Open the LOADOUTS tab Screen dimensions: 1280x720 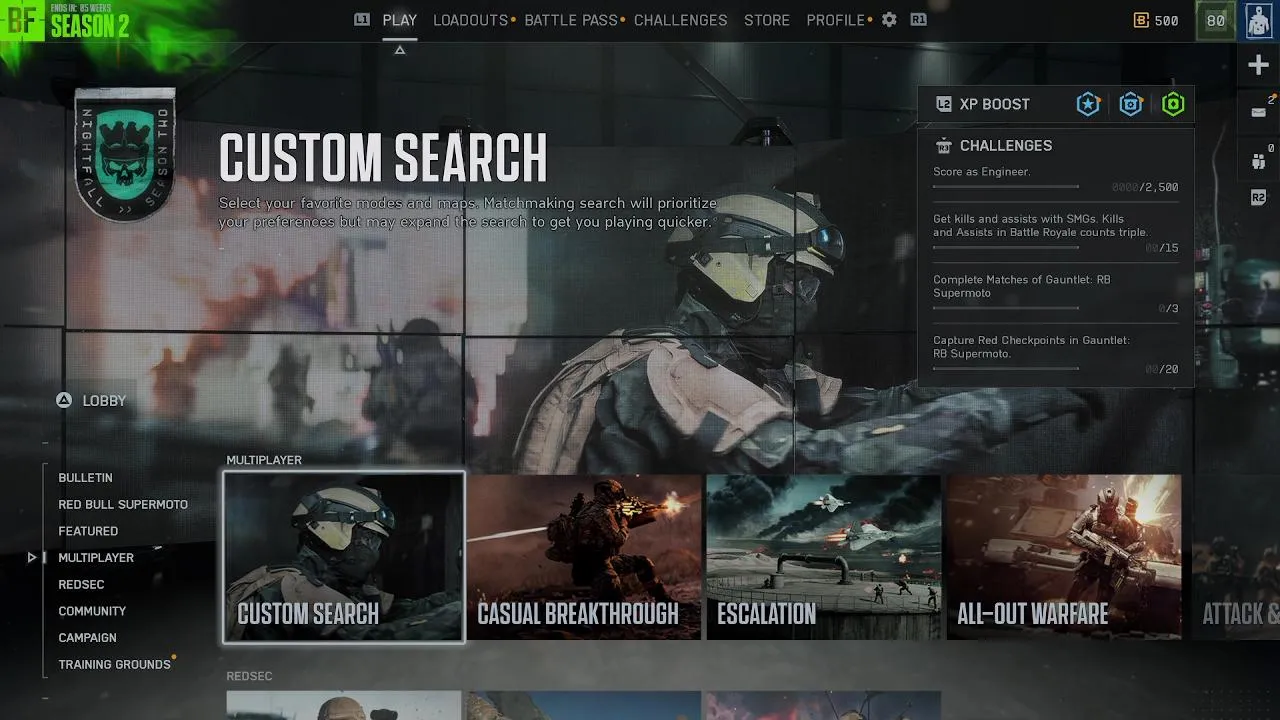tap(470, 20)
